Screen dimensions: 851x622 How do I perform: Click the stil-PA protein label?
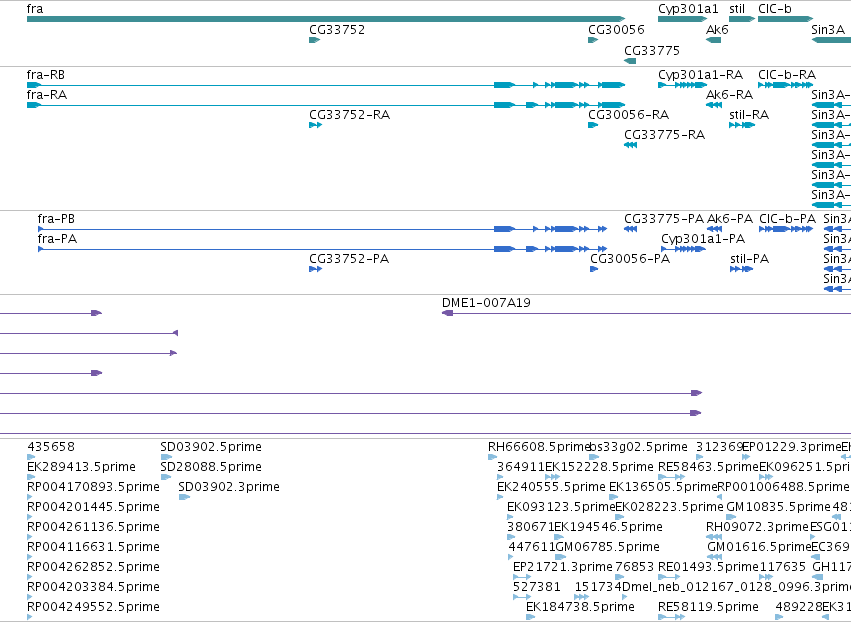pos(750,259)
